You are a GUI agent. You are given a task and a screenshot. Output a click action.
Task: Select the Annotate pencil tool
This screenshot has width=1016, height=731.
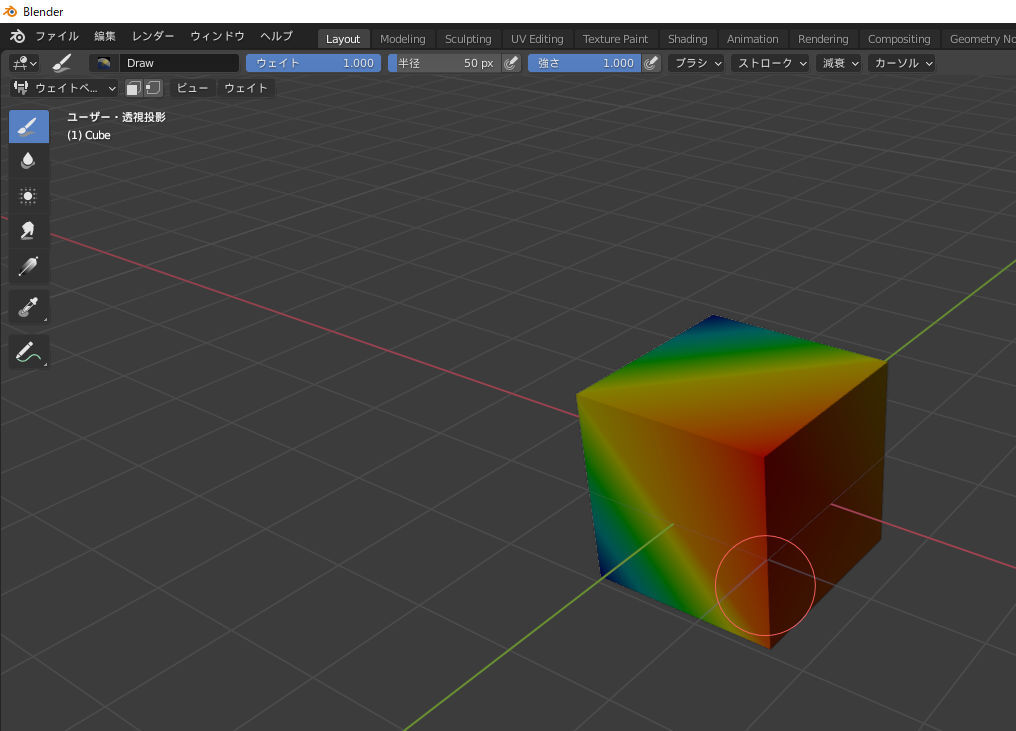29,352
